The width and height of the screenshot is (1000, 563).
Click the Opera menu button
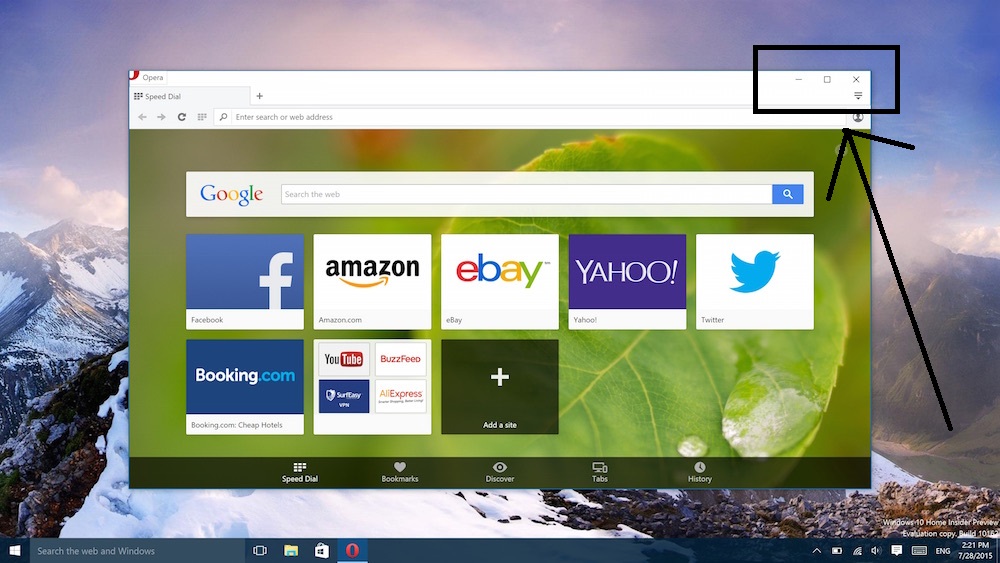(x=147, y=77)
